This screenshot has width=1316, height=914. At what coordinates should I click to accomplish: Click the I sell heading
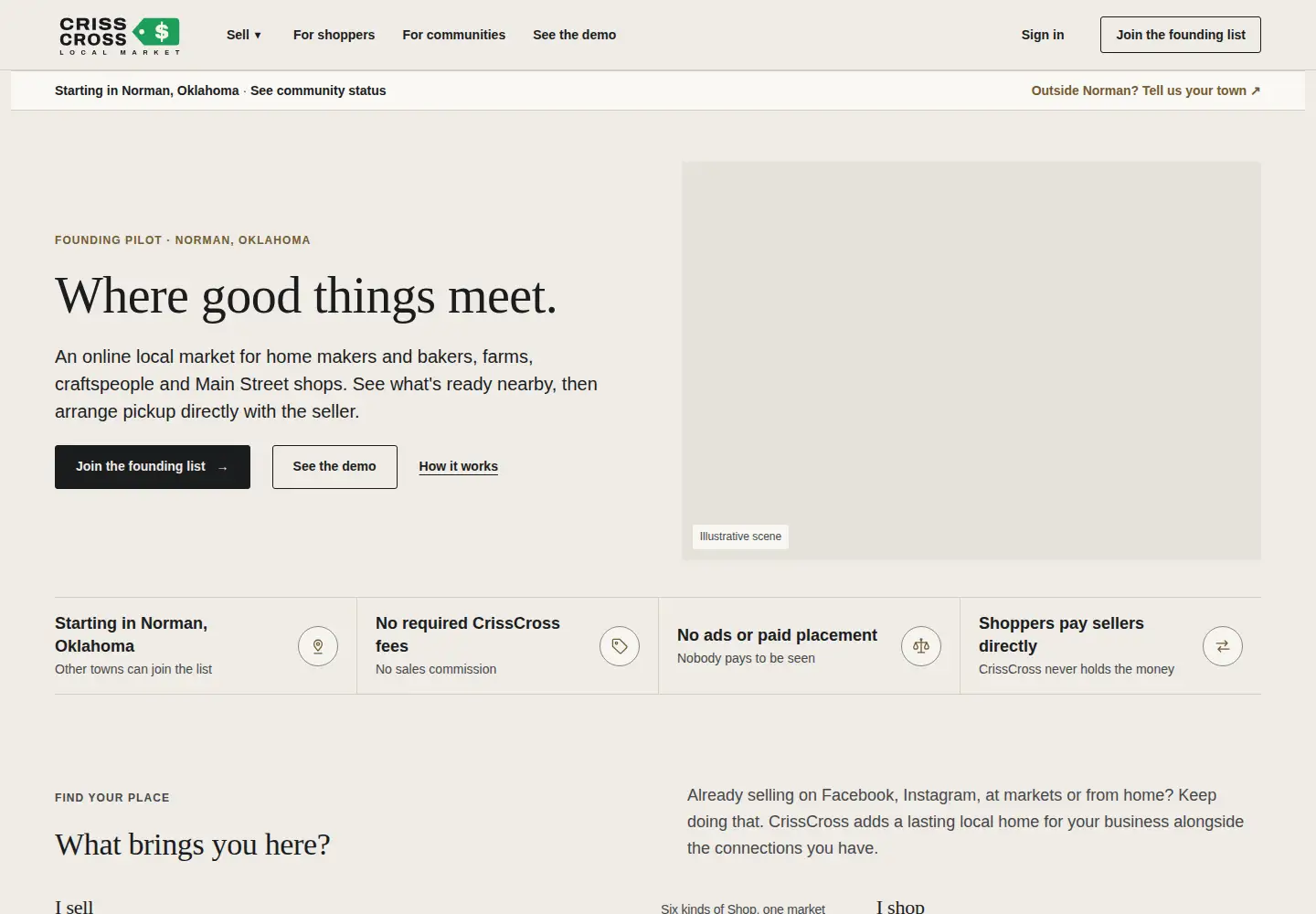click(74, 907)
